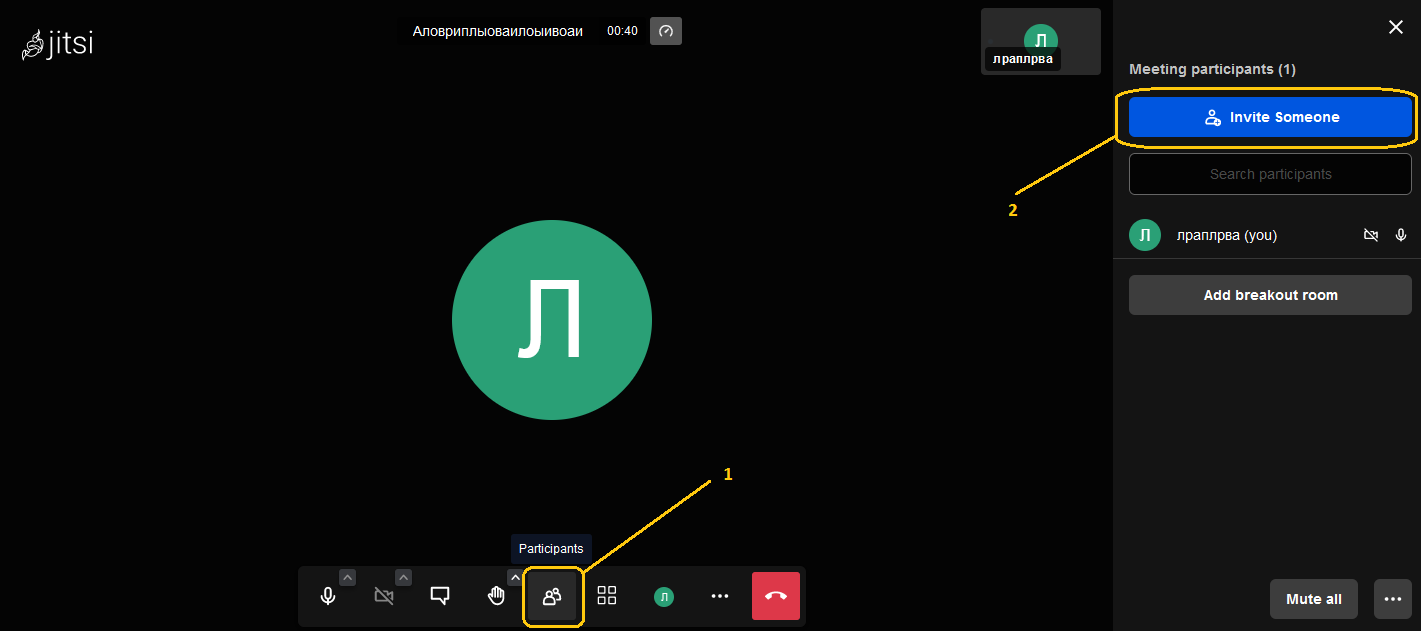Open connection performance indicator near timer
Image resolution: width=1421 pixels, height=631 pixels.
pyautogui.click(x=666, y=31)
